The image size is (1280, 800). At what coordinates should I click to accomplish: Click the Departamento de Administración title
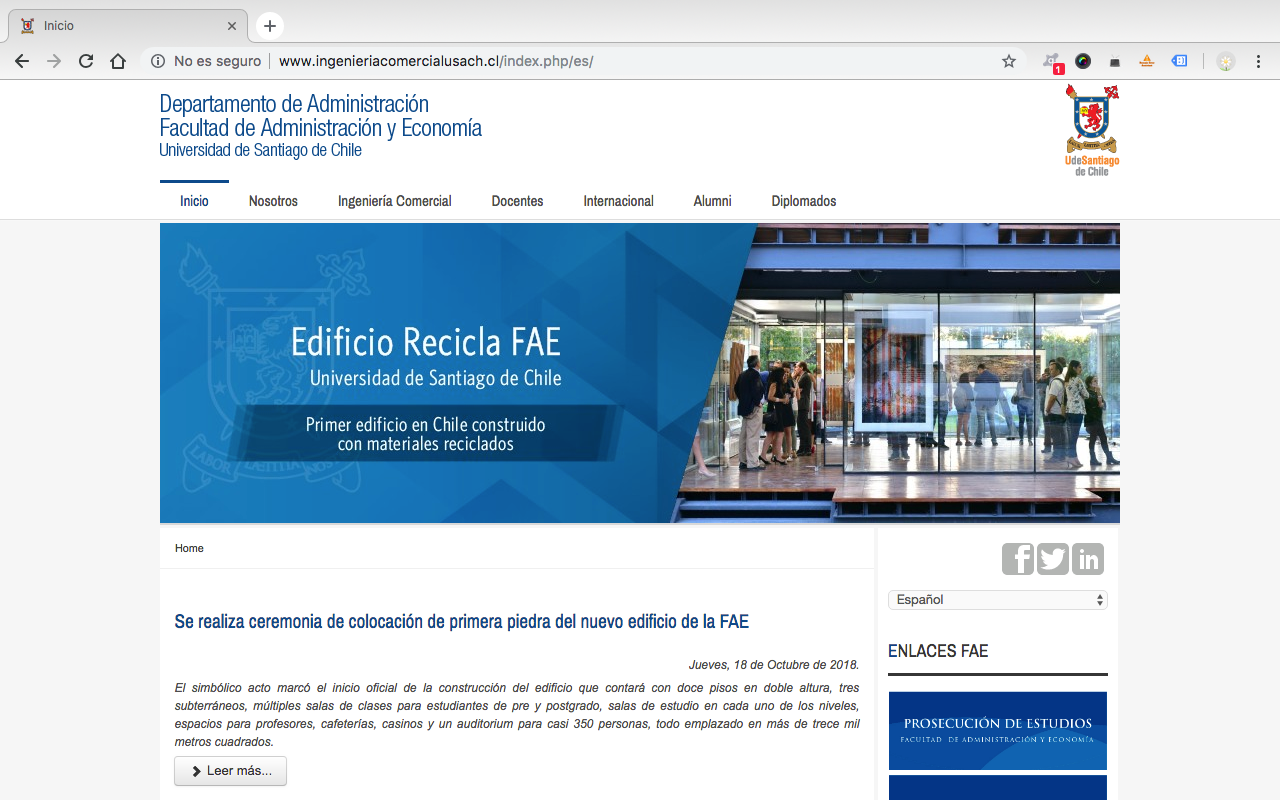[294, 104]
